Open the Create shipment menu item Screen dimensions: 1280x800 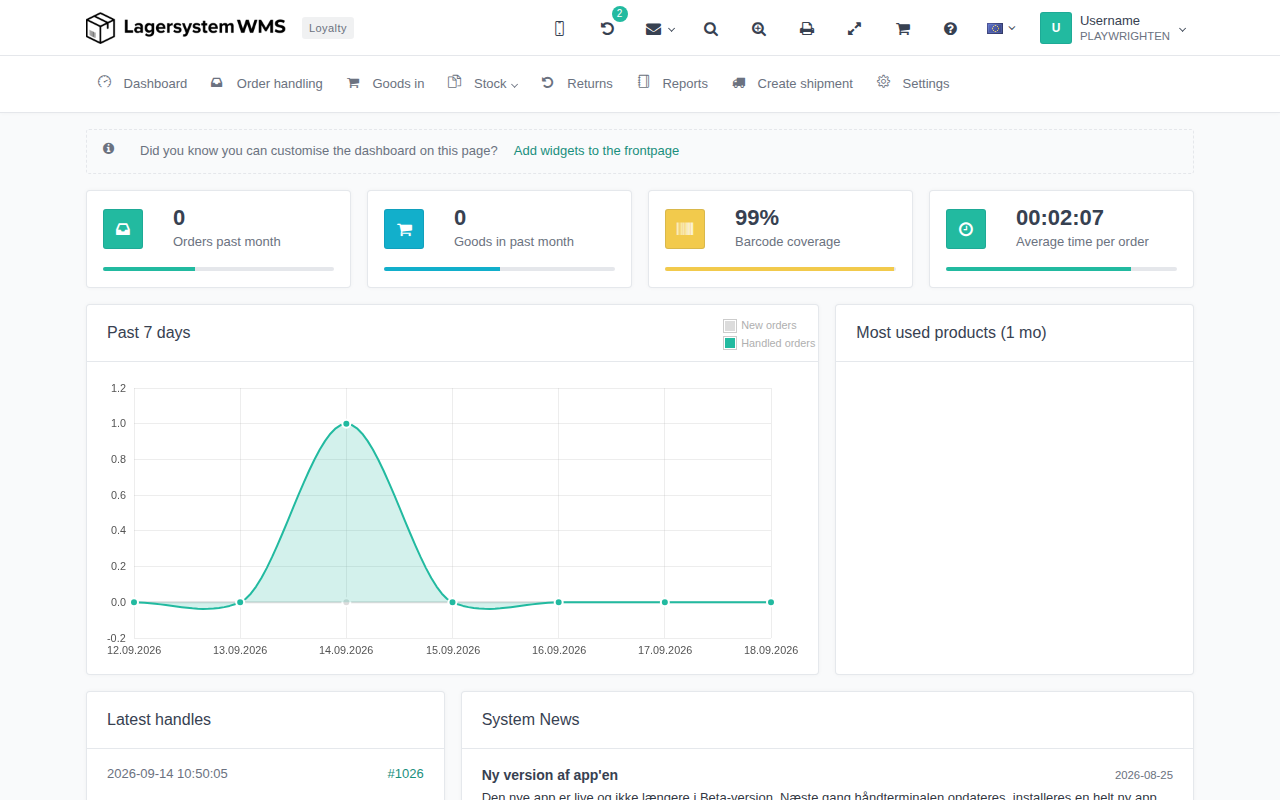pos(793,83)
